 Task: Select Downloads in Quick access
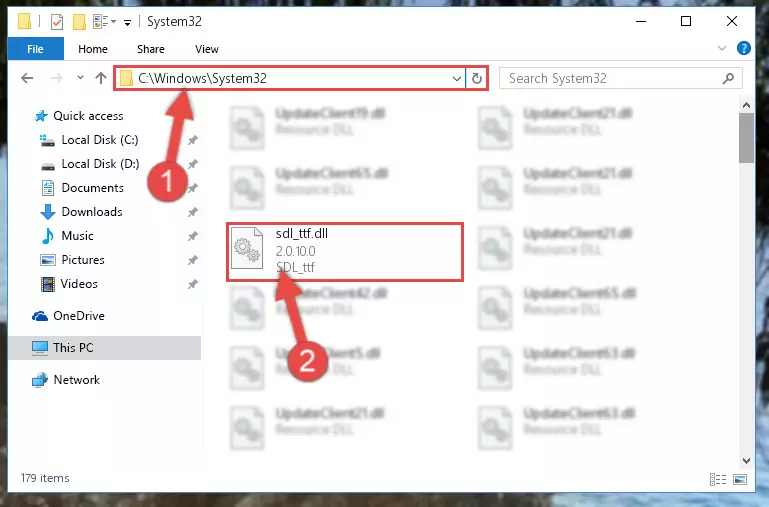click(92, 212)
